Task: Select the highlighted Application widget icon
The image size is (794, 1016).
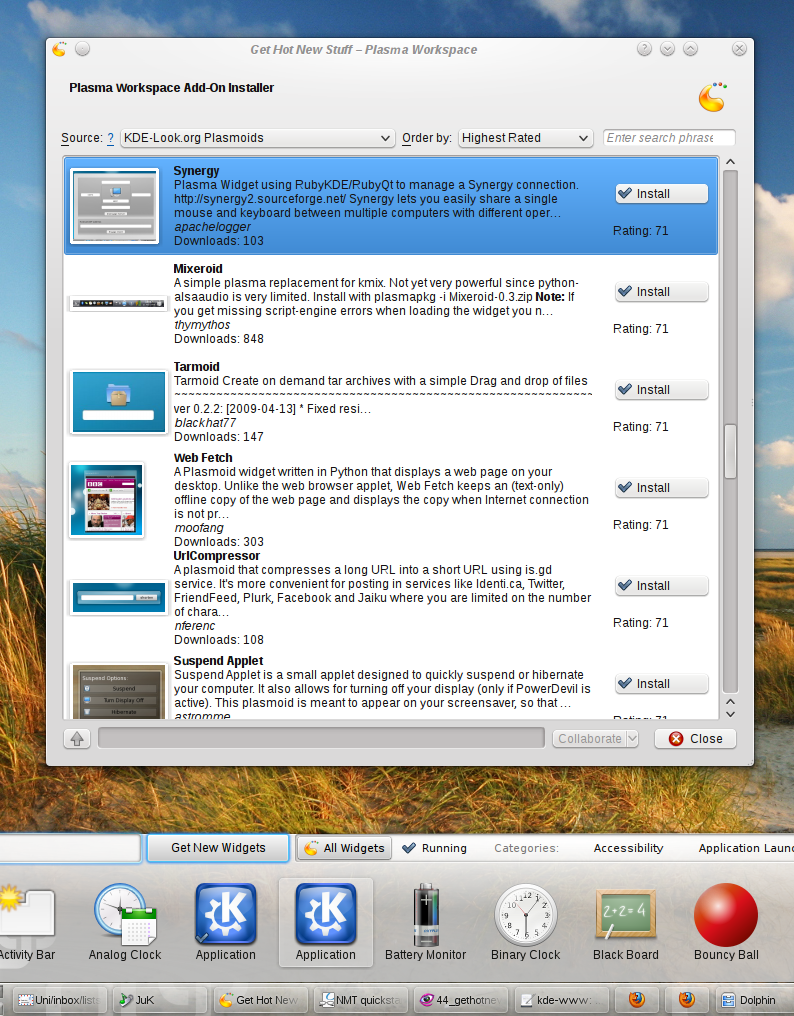Action: tap(326, 914)
